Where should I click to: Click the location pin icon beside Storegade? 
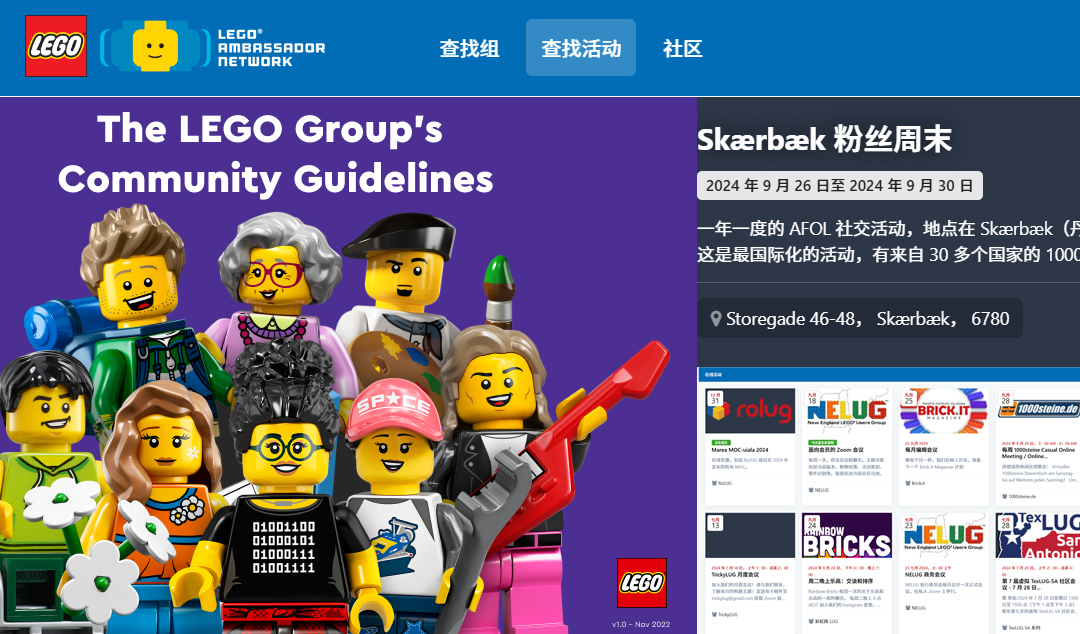pyautogui.click(x=716, y=318)
